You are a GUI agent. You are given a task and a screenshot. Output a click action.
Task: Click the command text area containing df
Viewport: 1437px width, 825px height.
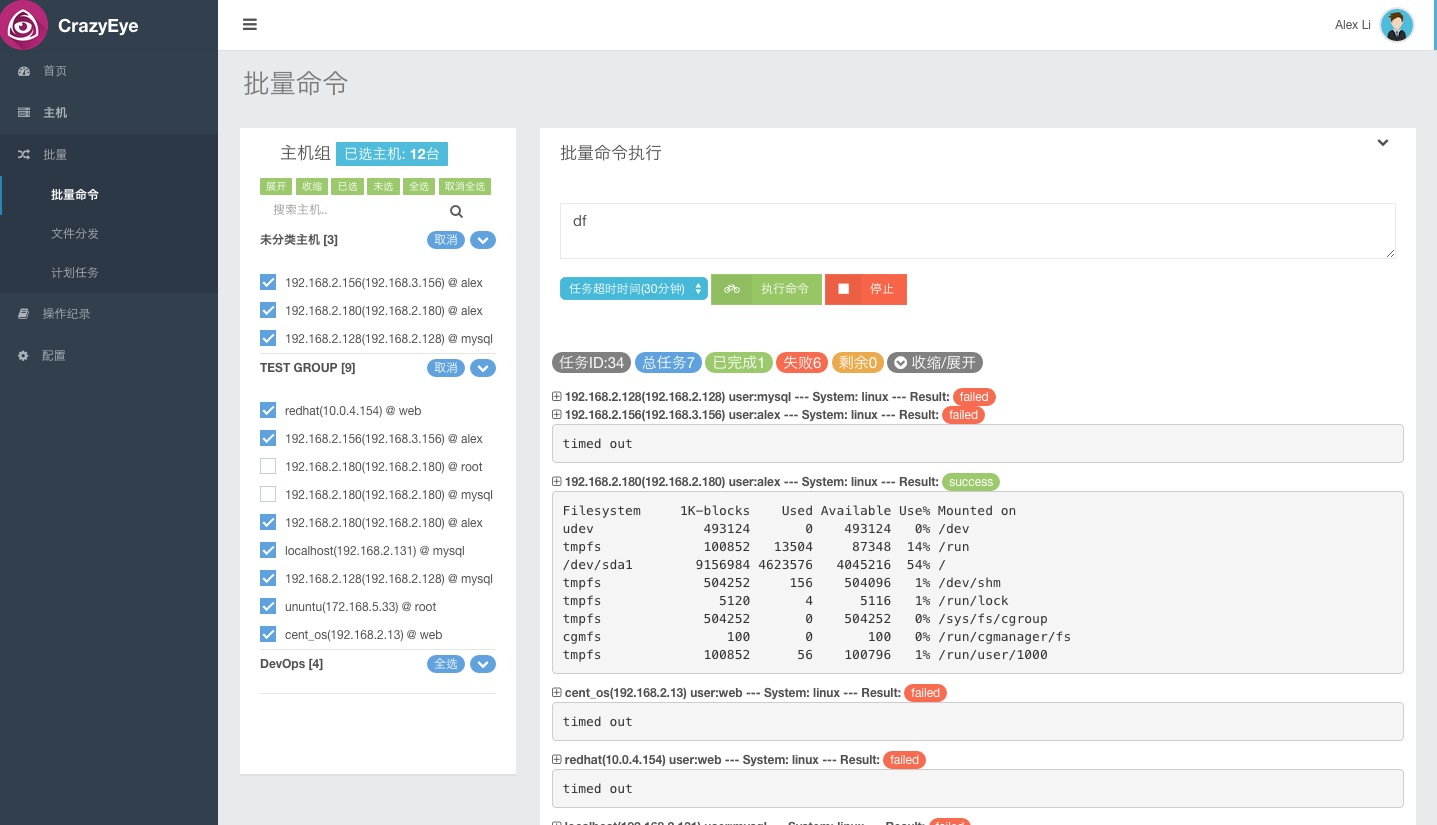pos(977,231)
